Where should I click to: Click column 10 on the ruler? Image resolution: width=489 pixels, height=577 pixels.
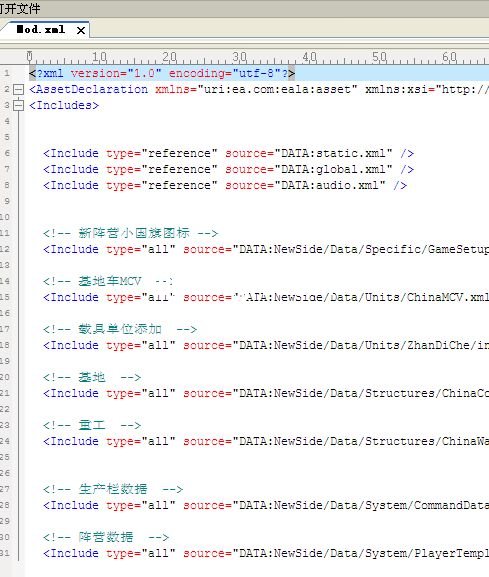click(x=99, y=57)
